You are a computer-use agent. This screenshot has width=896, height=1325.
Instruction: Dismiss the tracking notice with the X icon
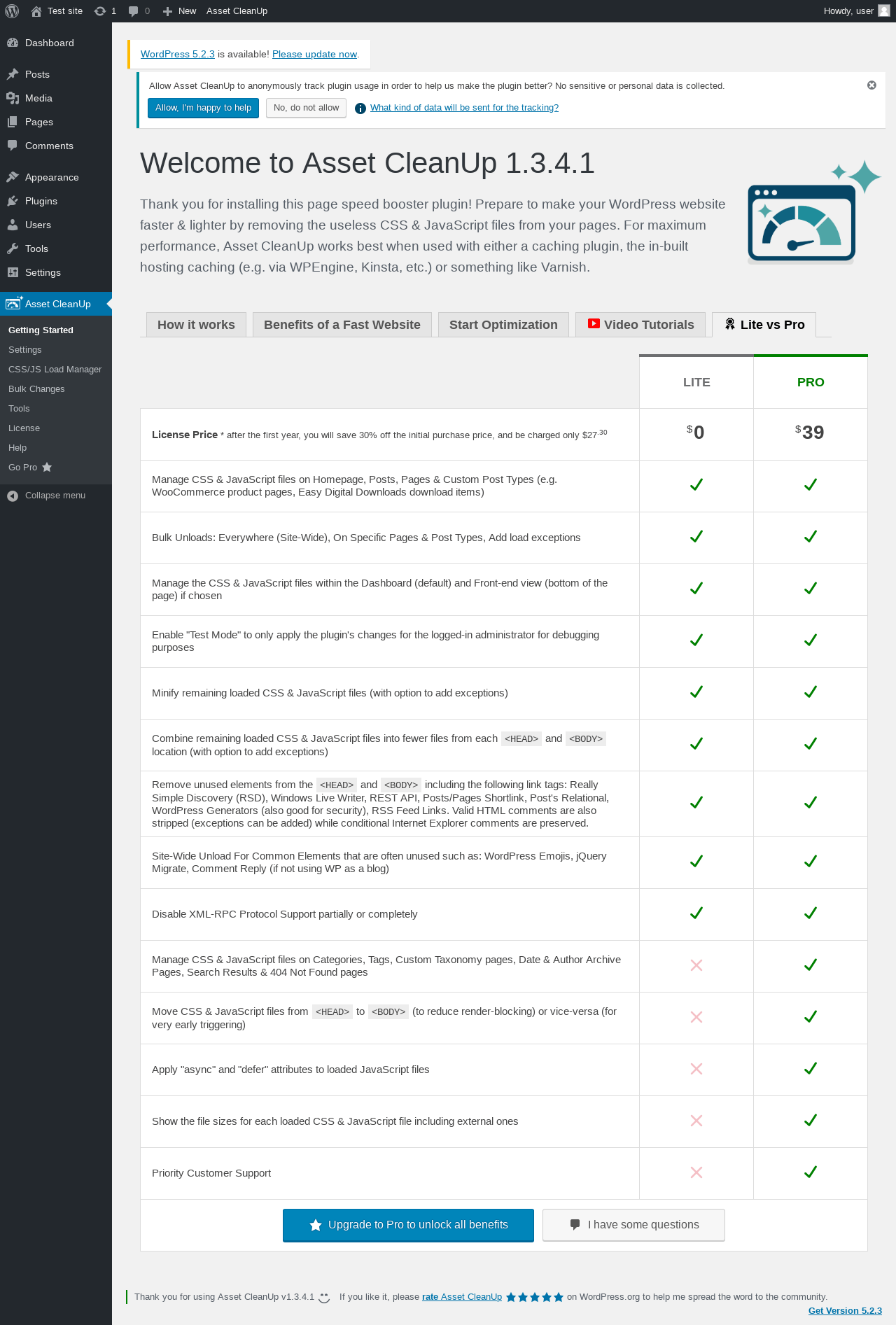click(871, 85)
